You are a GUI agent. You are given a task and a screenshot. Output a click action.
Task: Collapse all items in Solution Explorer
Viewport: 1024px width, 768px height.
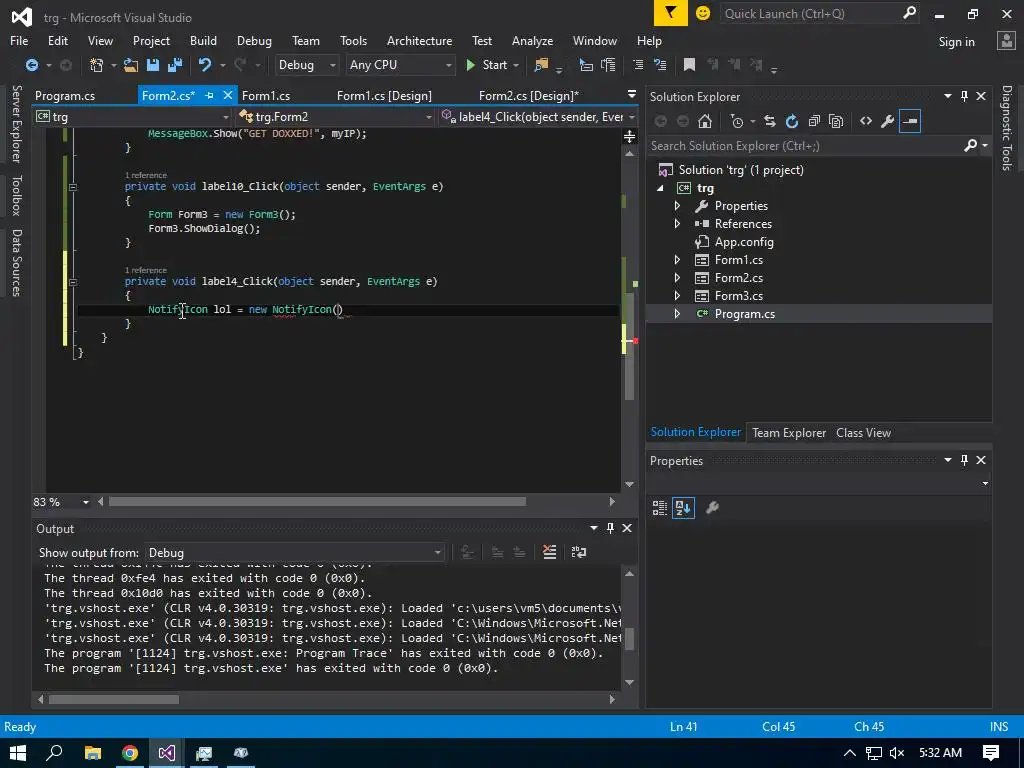point(814,121)
